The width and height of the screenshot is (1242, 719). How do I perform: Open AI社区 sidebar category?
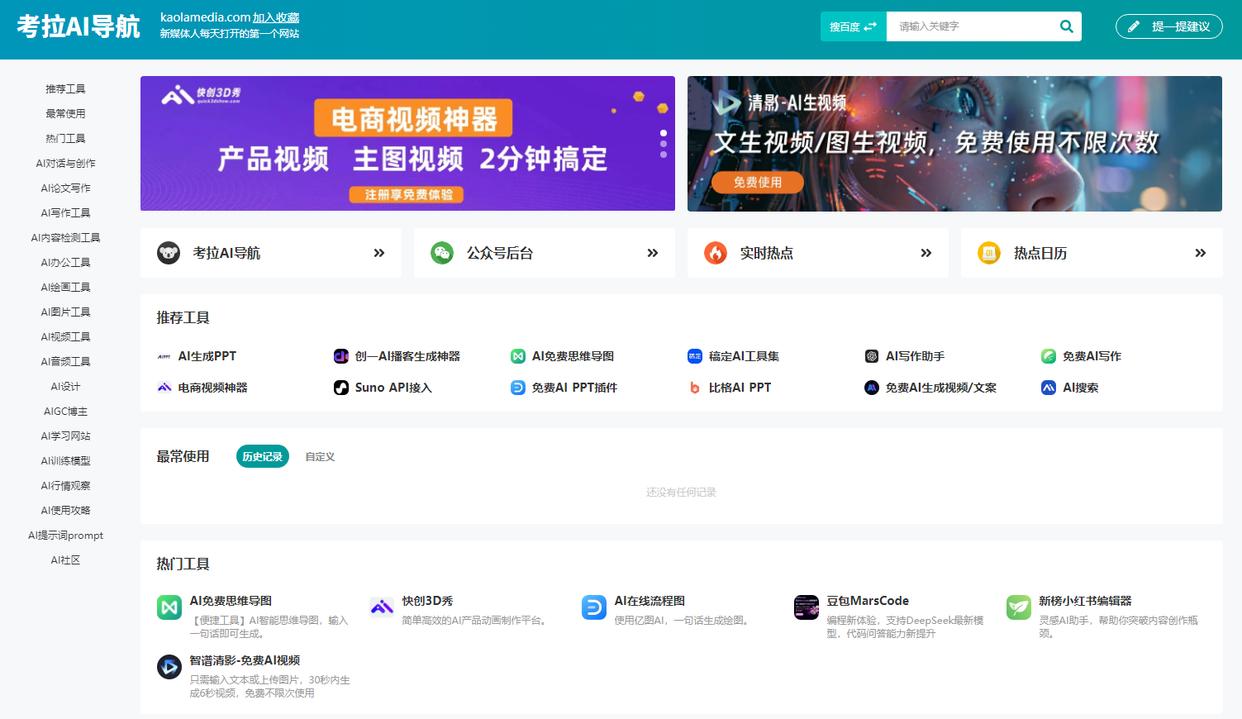tap(66, 560)
